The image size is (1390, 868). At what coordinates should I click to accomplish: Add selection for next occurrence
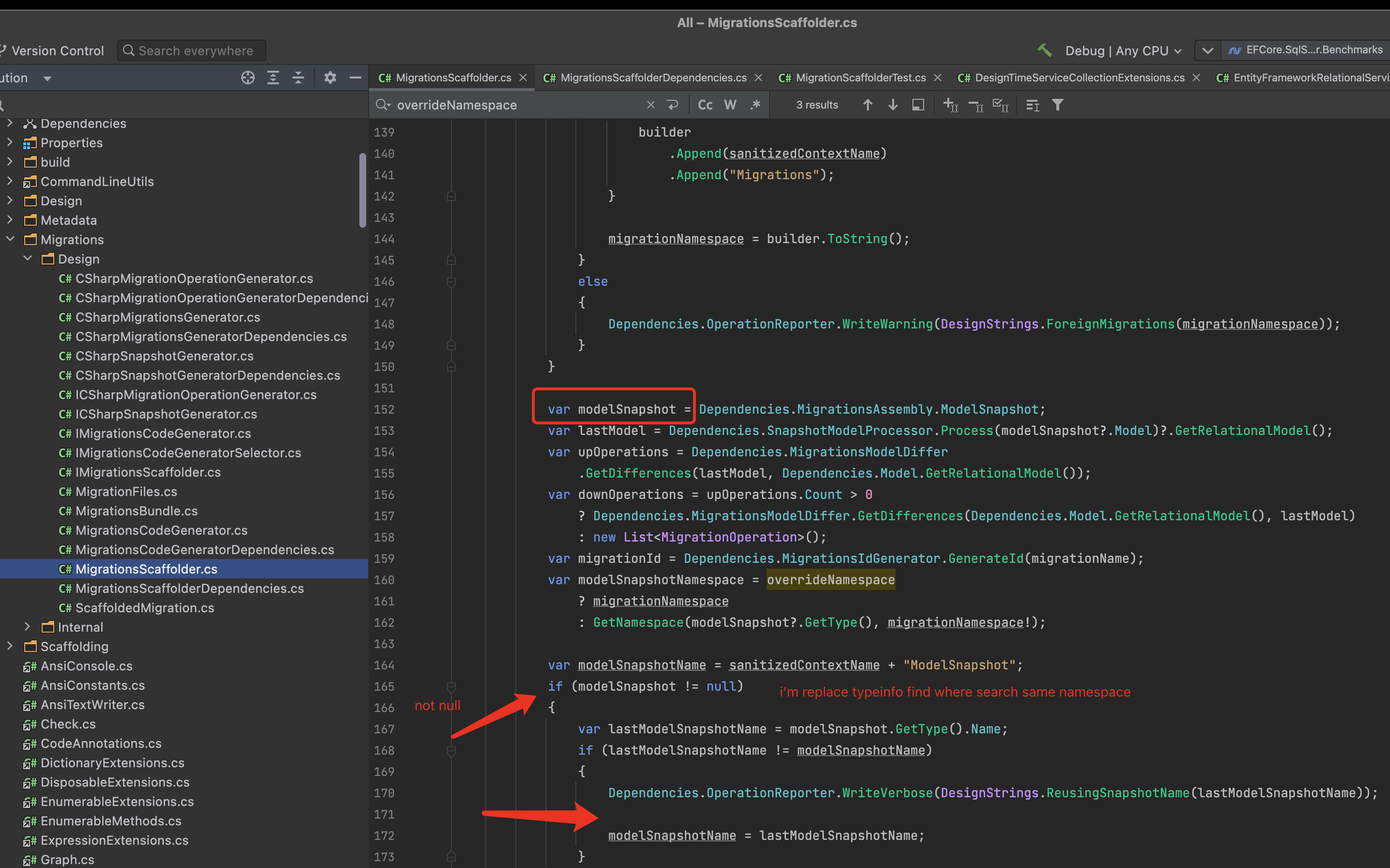coord(950,105)
